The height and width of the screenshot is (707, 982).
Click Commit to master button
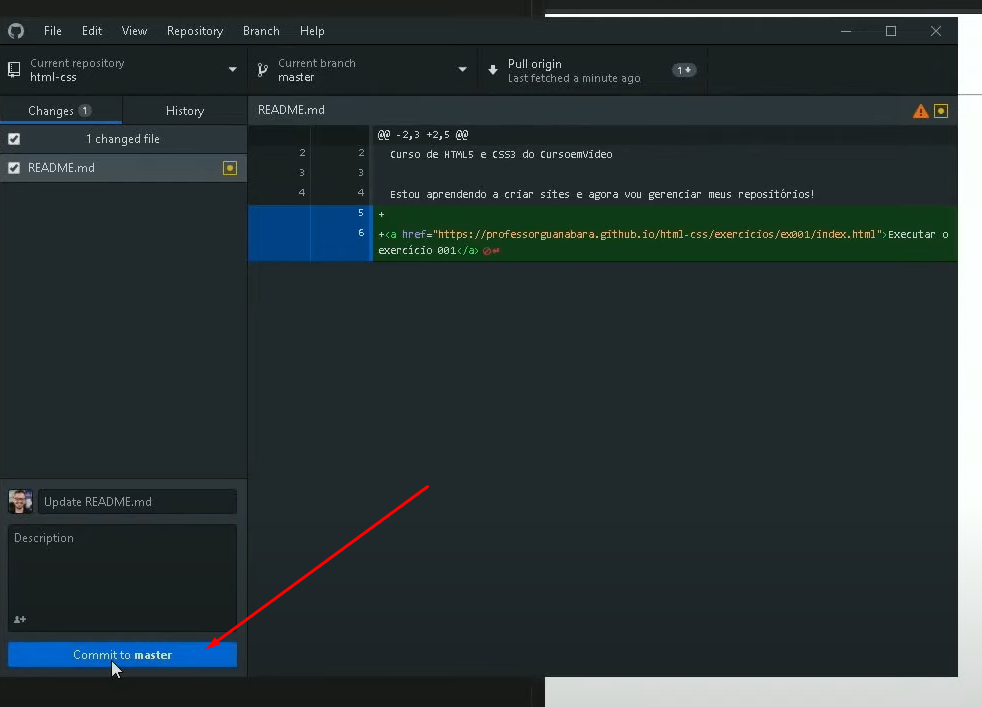[x=122, y=654]
